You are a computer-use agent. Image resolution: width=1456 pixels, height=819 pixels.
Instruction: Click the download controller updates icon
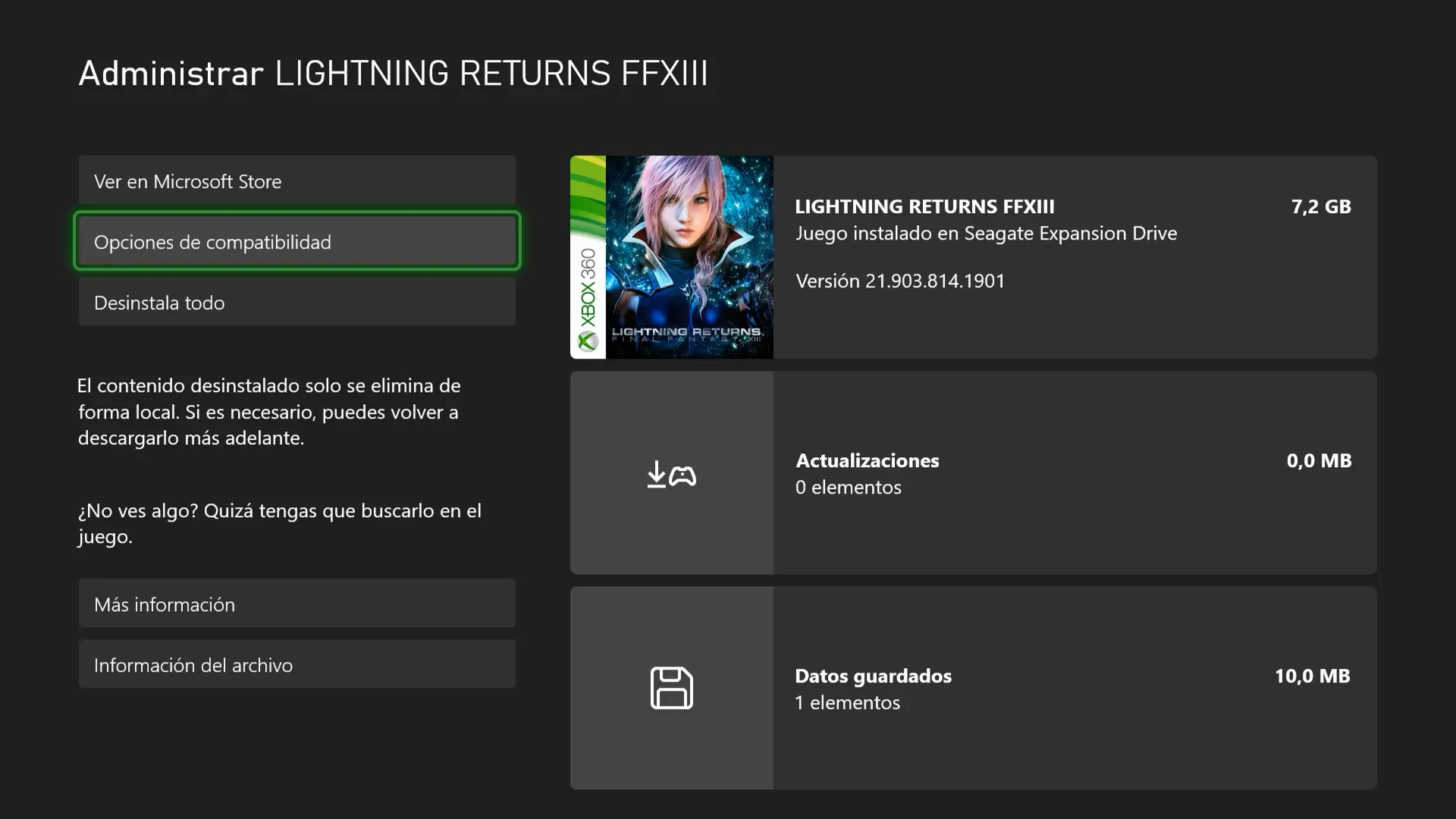pos(672,475)
